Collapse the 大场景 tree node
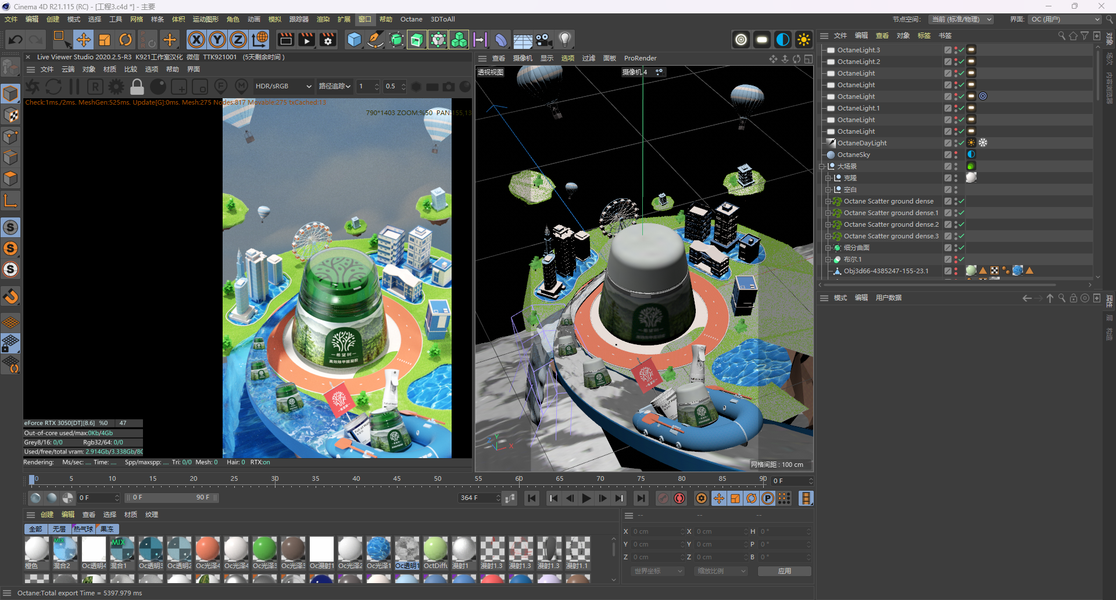The image size is (1116, 600). point(823,166)
